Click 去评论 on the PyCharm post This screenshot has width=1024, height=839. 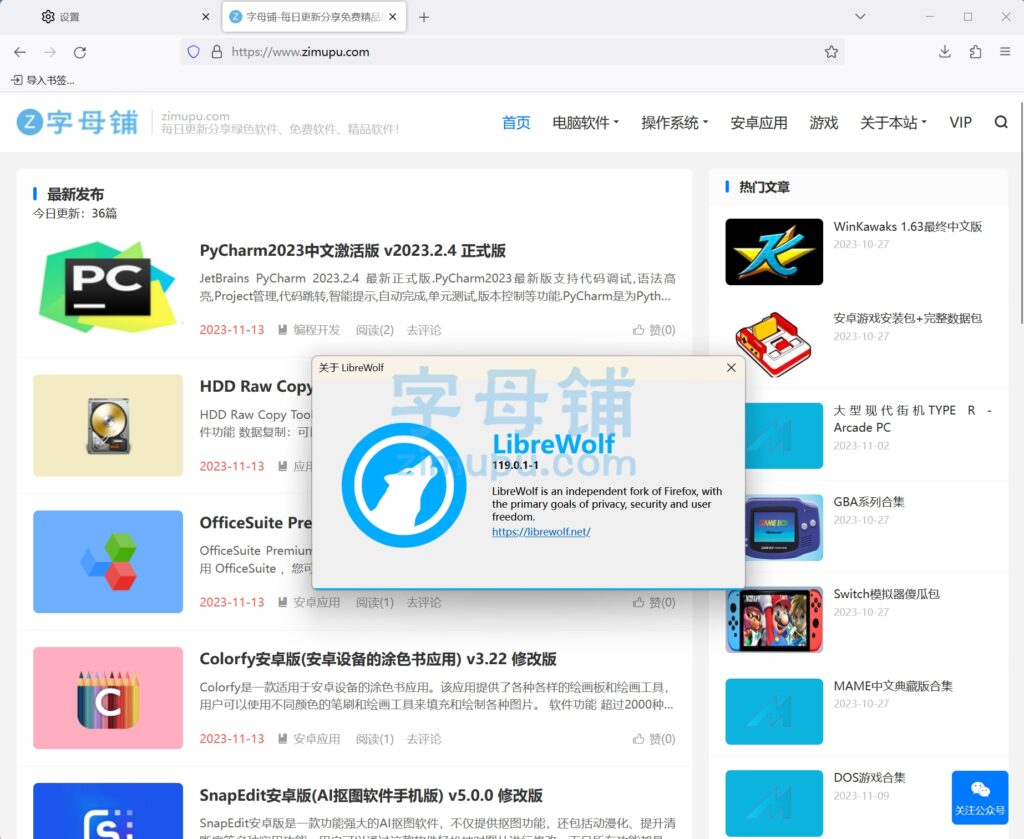pos(424,330)
